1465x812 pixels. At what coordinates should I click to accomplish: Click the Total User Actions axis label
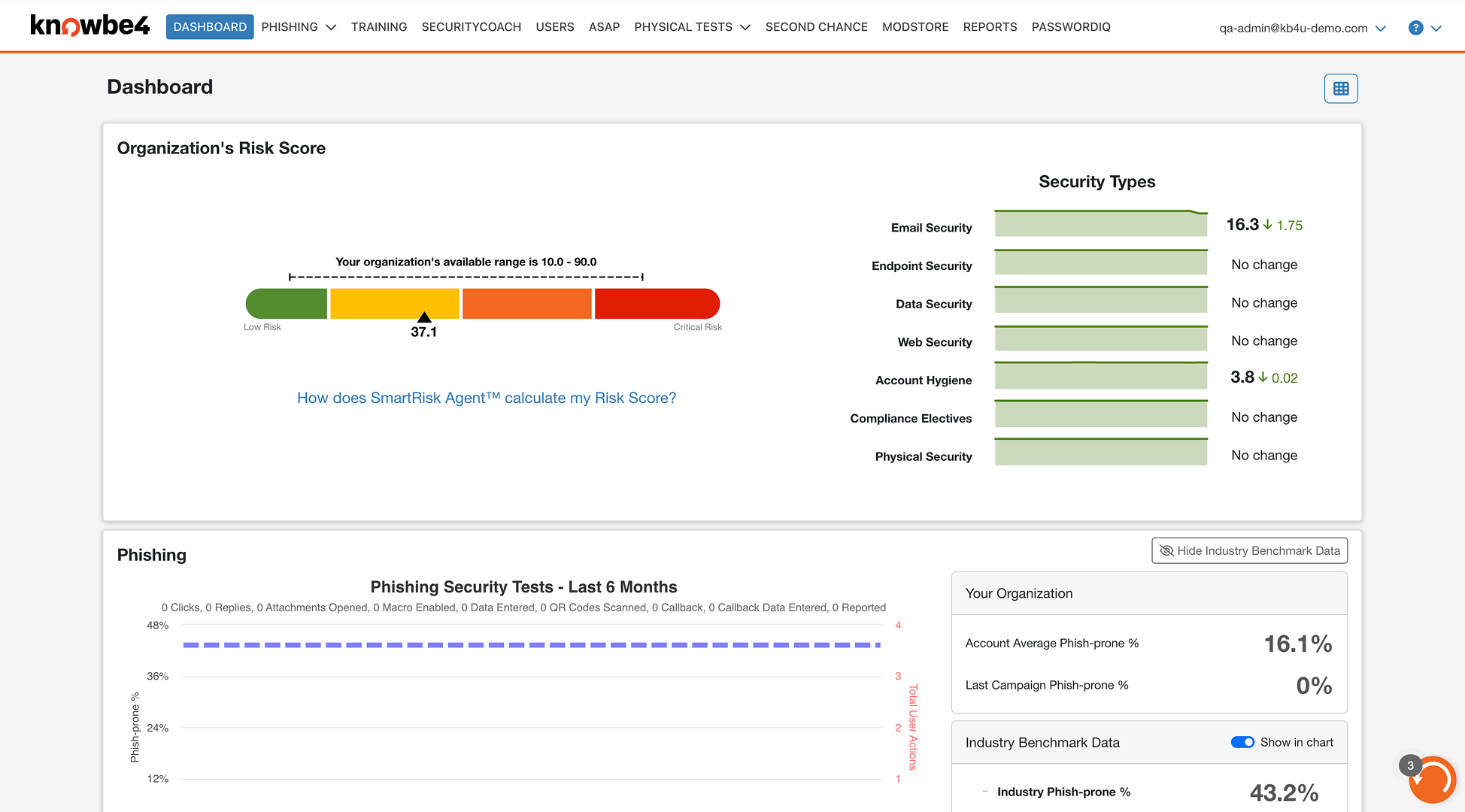[913, 727]
